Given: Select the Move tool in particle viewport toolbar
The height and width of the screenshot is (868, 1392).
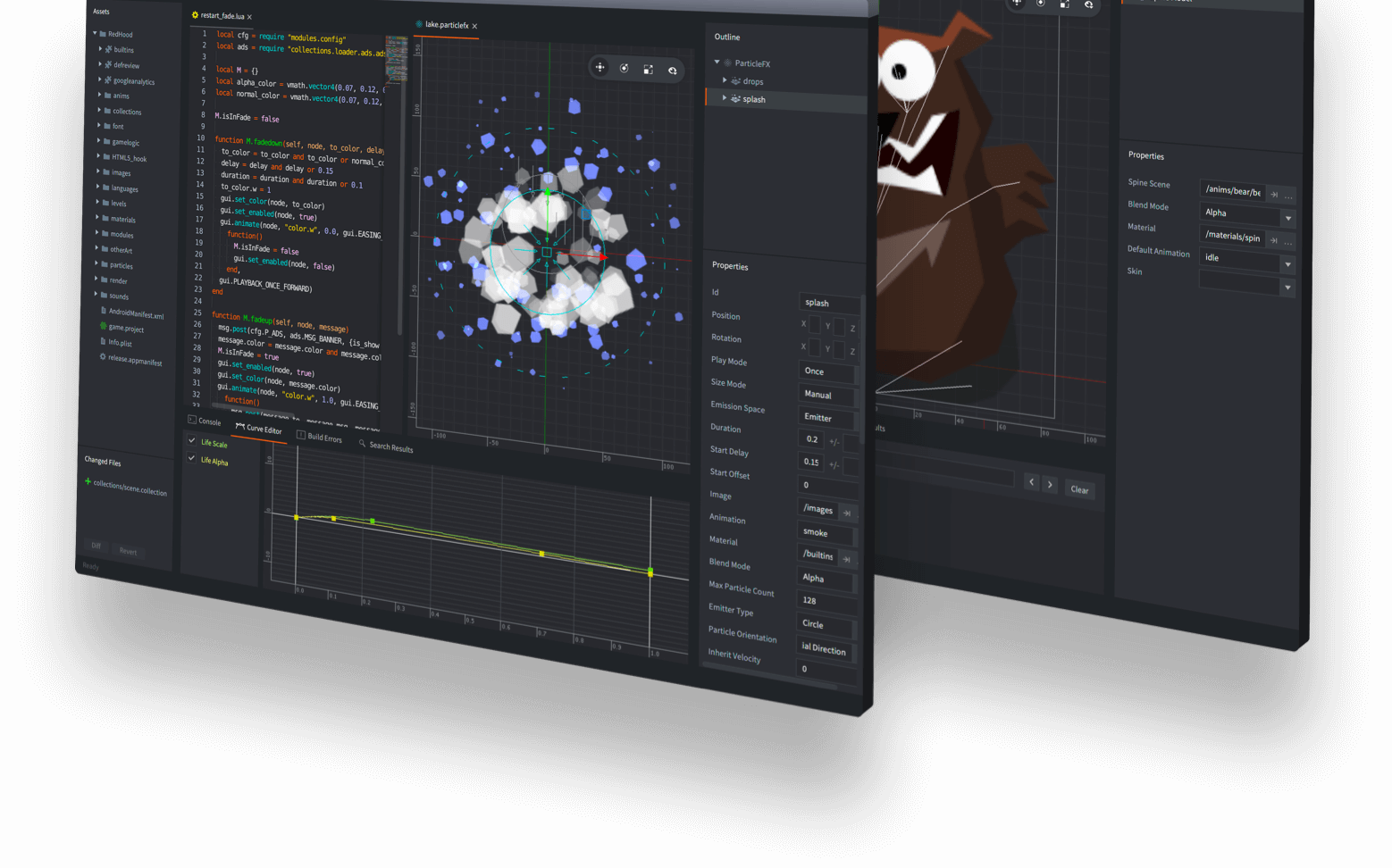Looking at the screenshot, I should [600, 67].
